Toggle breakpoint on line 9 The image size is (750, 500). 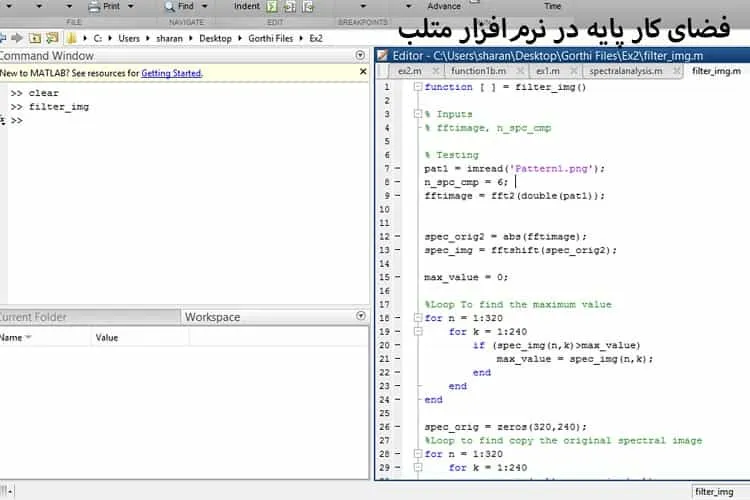(x=397, y=195)
